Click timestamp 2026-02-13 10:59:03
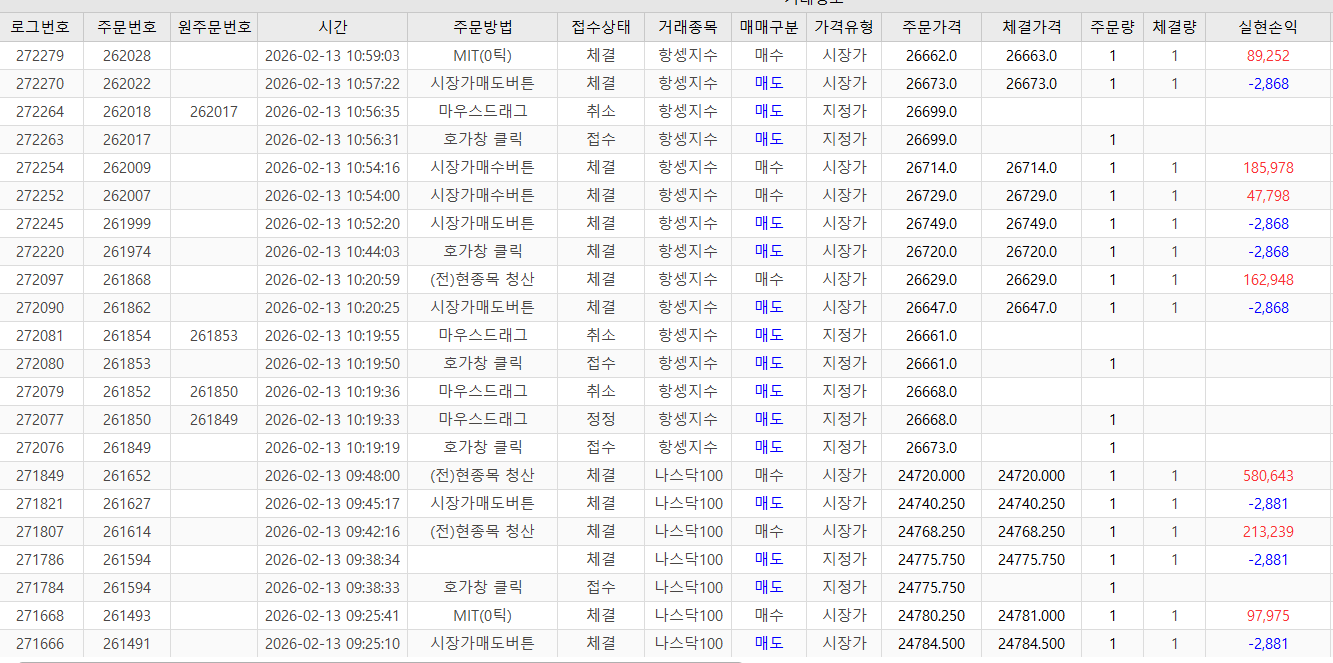This screenshot has width=1333, height=663. tap(332, 56)
